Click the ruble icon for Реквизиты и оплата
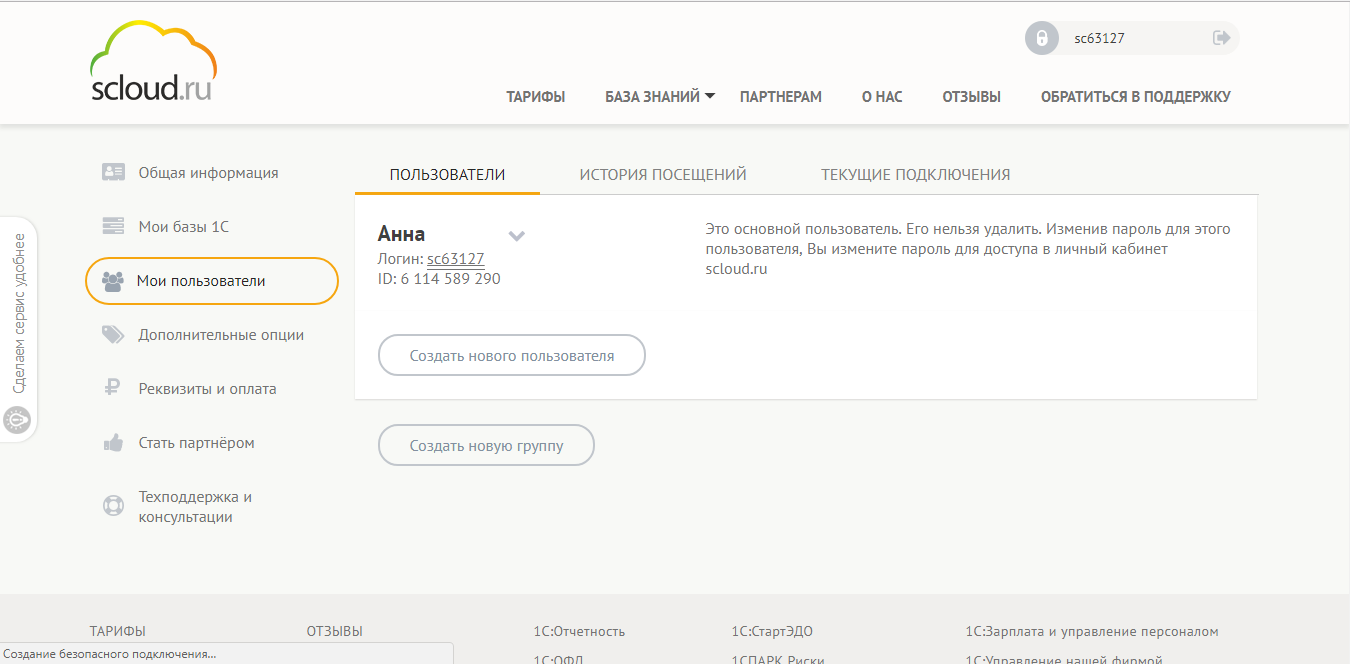The height and width of the screenshot is (664, 1350). pos(113,389)
